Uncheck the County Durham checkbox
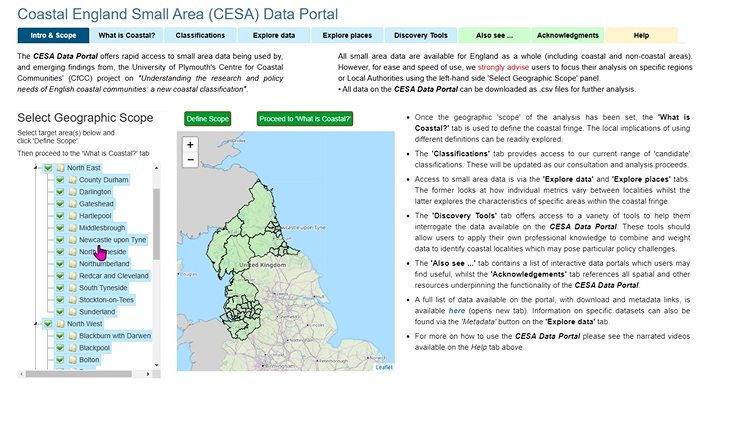Viewport: 732px width, 427px height. point(60,180)
